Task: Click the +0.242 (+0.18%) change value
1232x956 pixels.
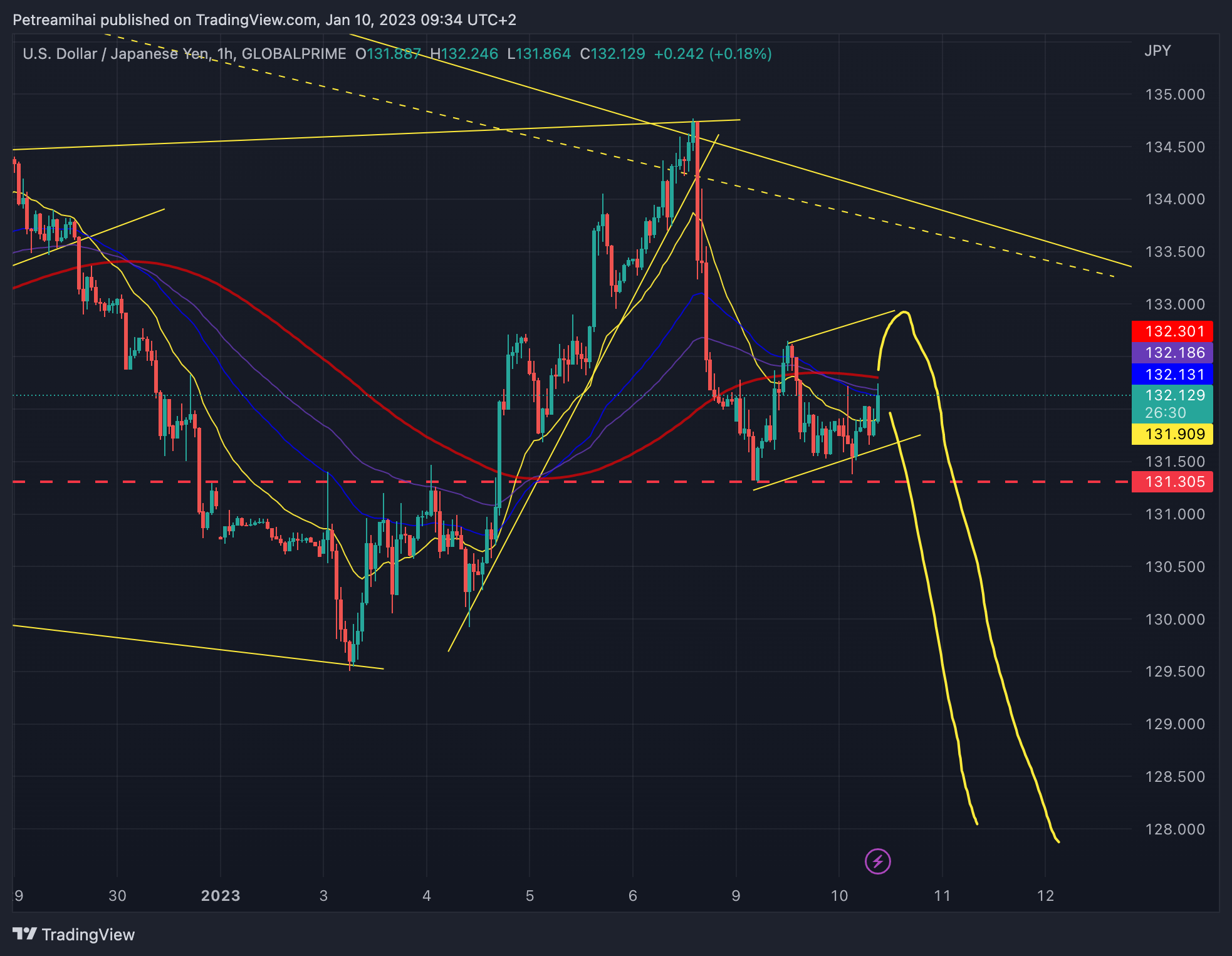Action: (713, 54)
